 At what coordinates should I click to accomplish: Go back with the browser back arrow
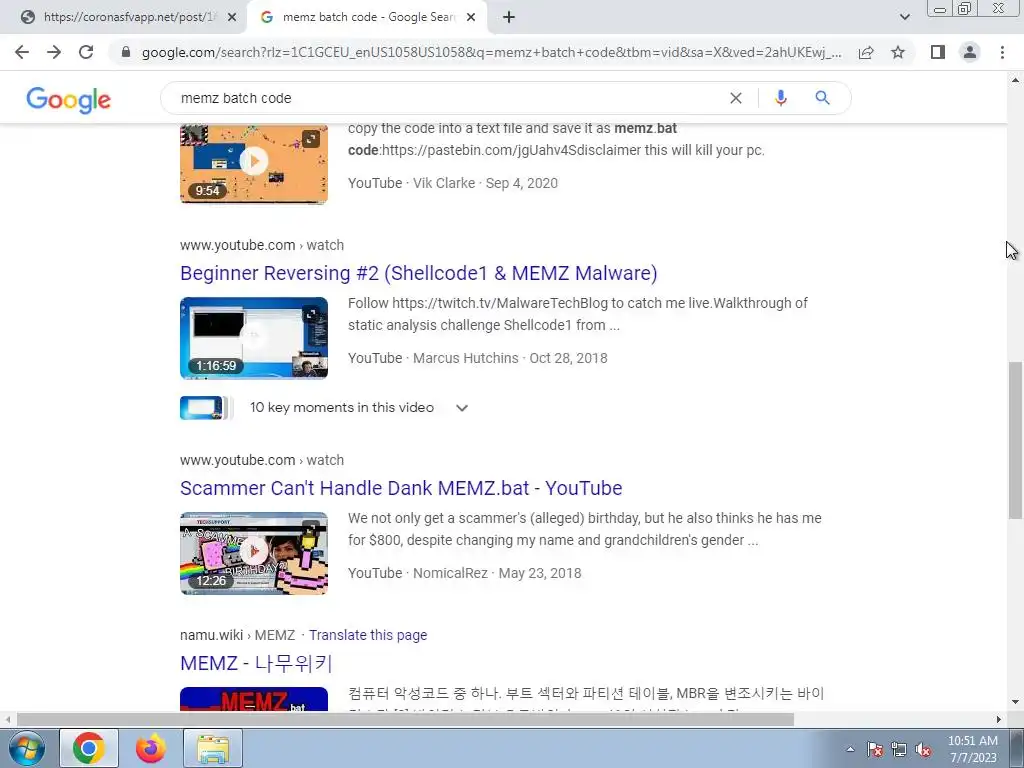(x=22, y=52)
